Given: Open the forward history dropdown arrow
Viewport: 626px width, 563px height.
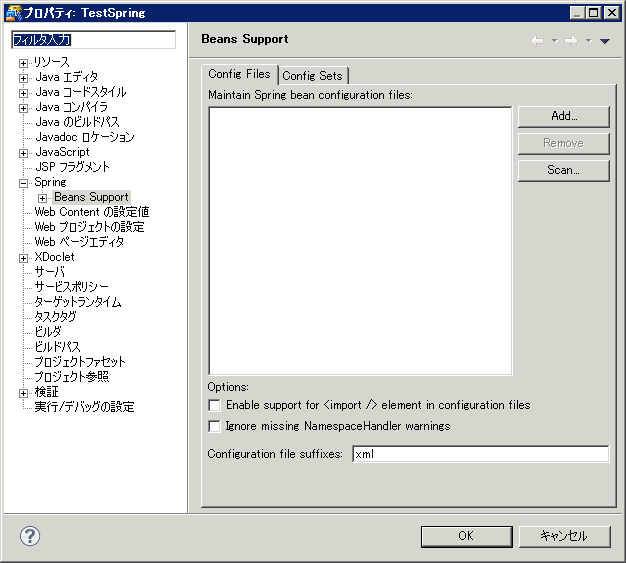Looking at the screenshot, I should click(588, 40).
